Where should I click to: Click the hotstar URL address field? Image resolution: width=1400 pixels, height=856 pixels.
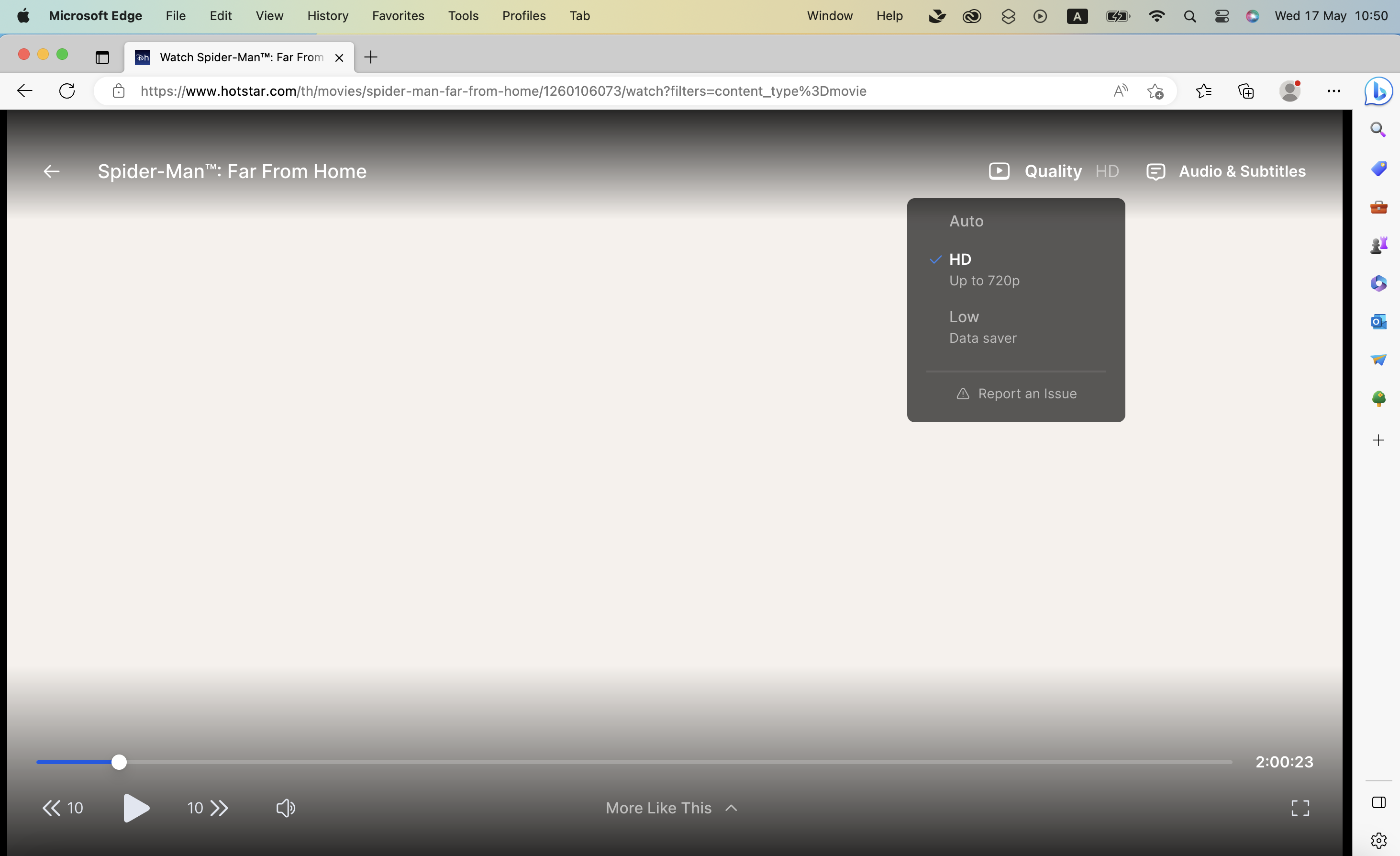[x=503, y=91]
